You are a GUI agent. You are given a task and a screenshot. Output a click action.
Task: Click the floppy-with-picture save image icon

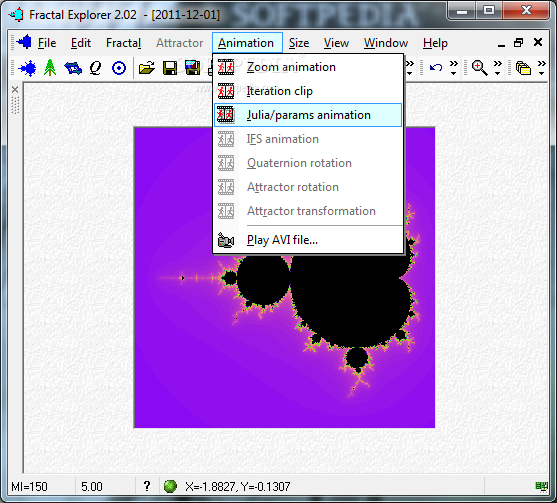pyautogui.click(x=193, y=67)
